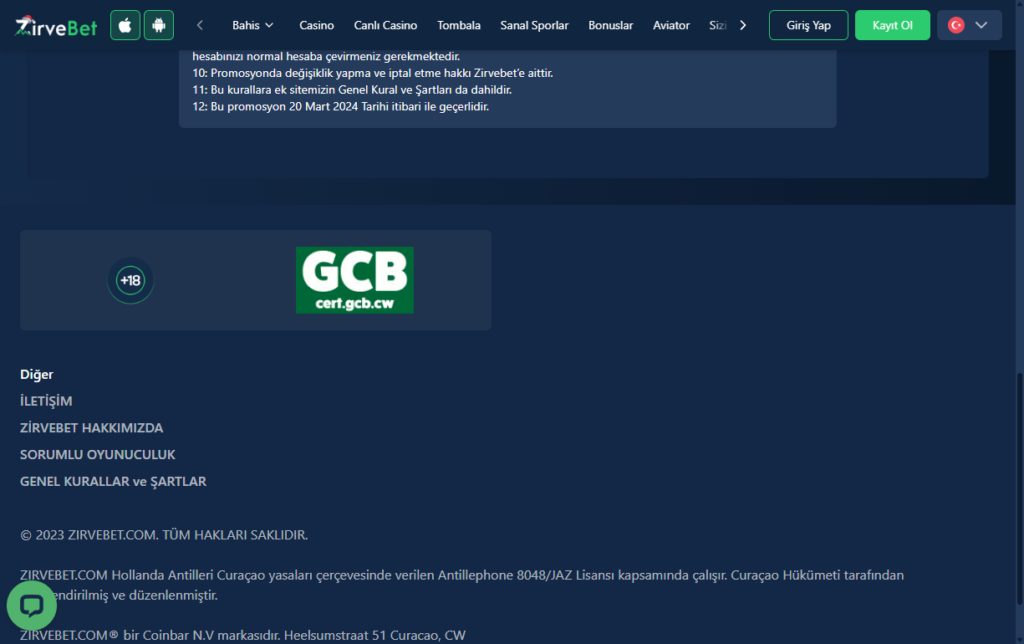Viewport: 1024px width, 644px height.
Task: Open the Turkish flag language selector
Action: click(x=969, y=25)
